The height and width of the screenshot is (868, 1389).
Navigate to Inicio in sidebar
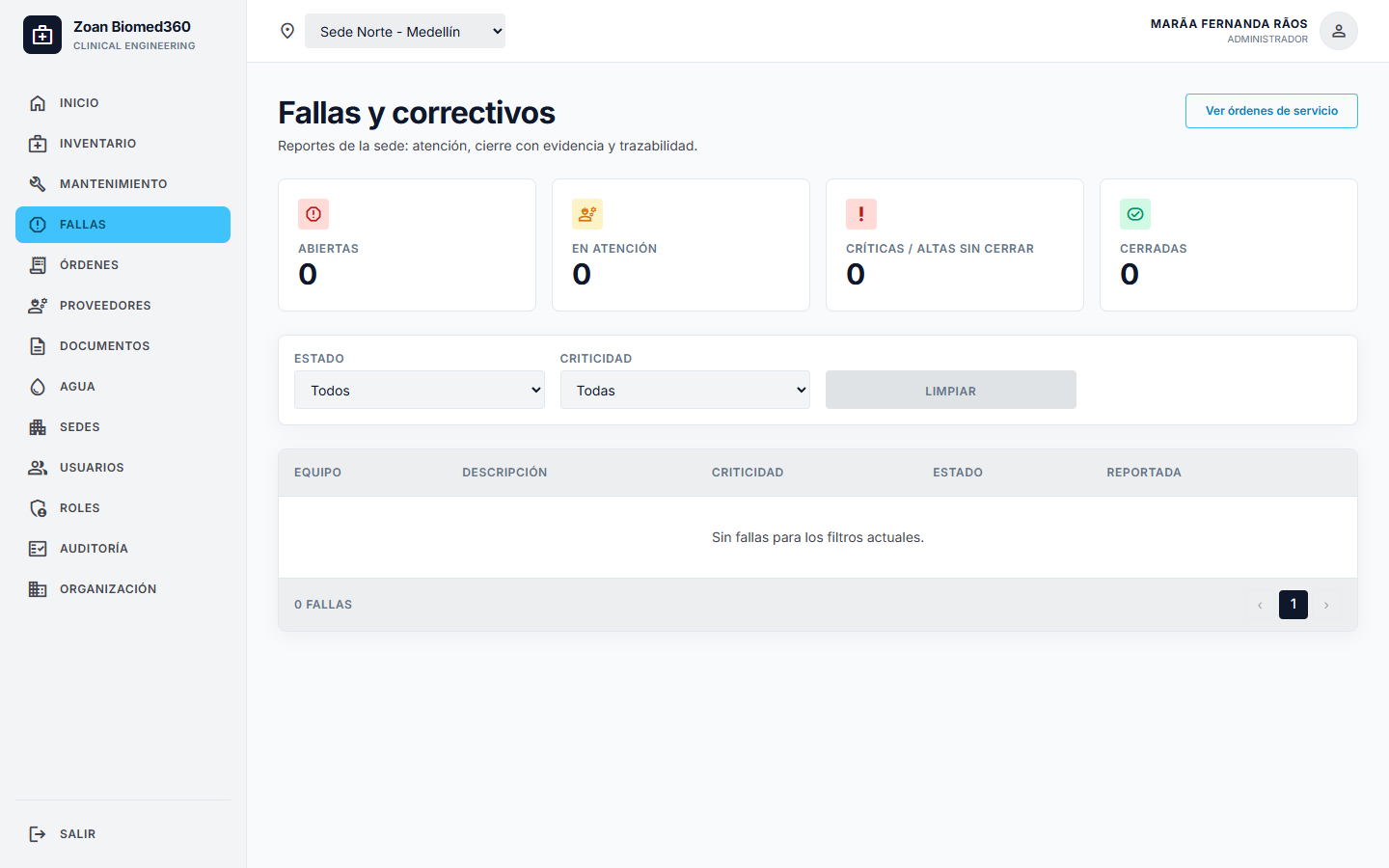coord(123,103)
